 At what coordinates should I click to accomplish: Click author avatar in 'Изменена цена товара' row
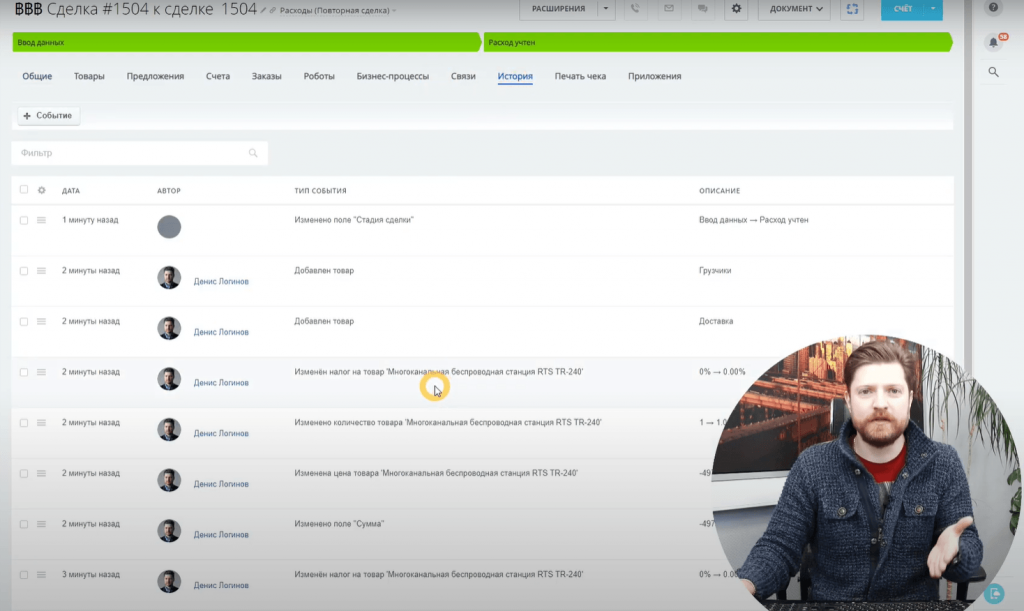tap(169, 480)
